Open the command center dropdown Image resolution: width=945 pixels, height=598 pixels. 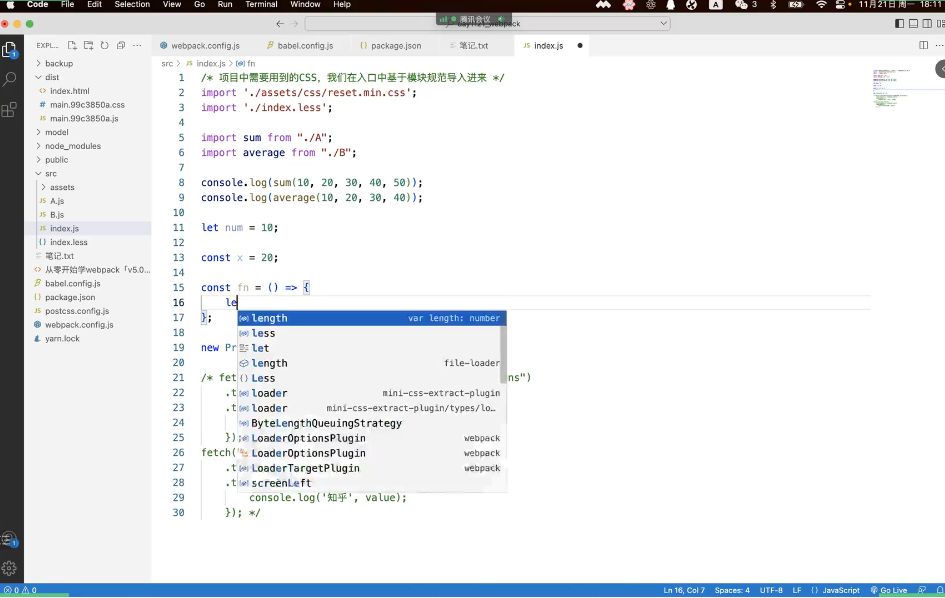tap(664, 24)
